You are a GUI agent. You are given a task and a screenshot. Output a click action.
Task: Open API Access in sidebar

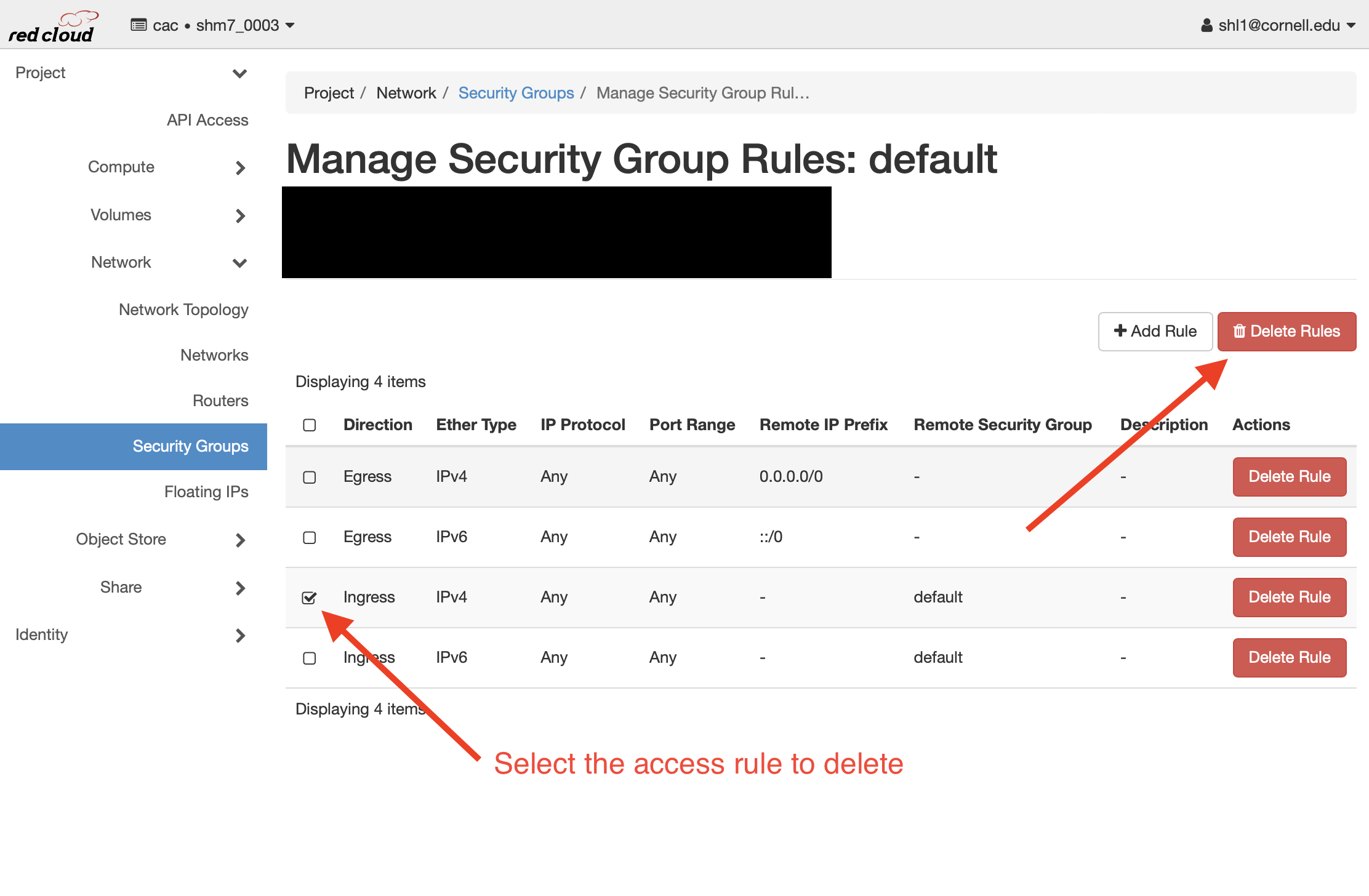pos(207,120)
